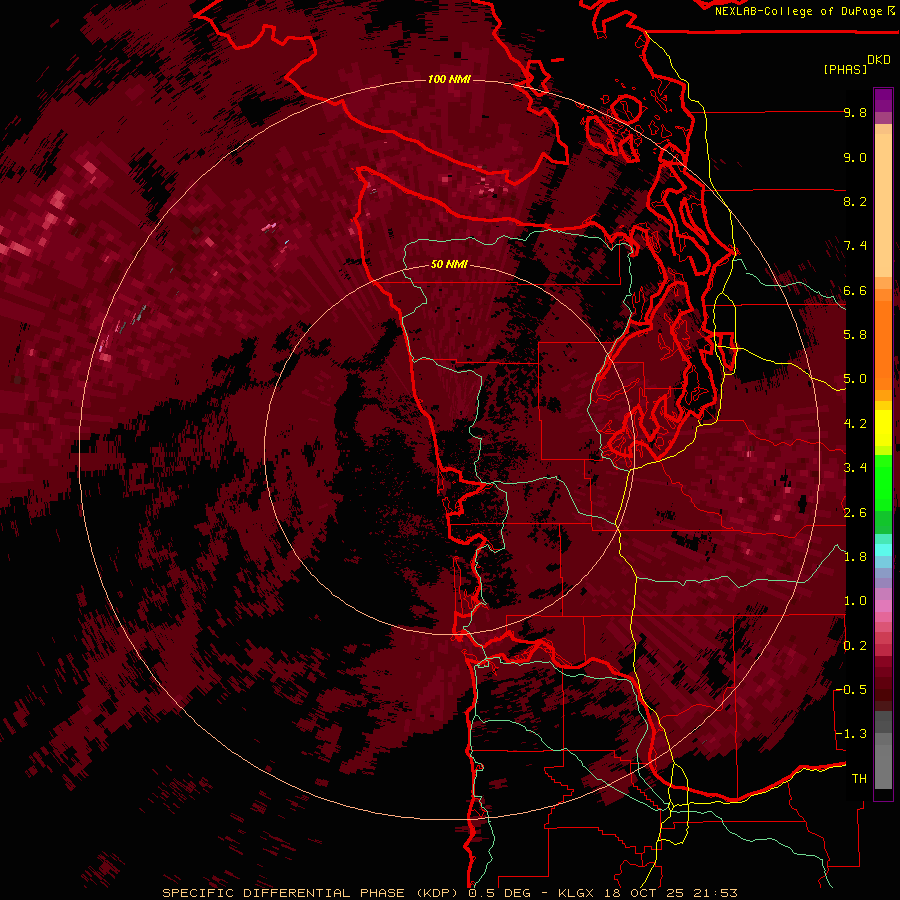Click the SPECIFIC DIFFERENTIAL PHASE (KDP) caption
The height and width of the screenshot is (900, 900).
click(x=310, y=893)
